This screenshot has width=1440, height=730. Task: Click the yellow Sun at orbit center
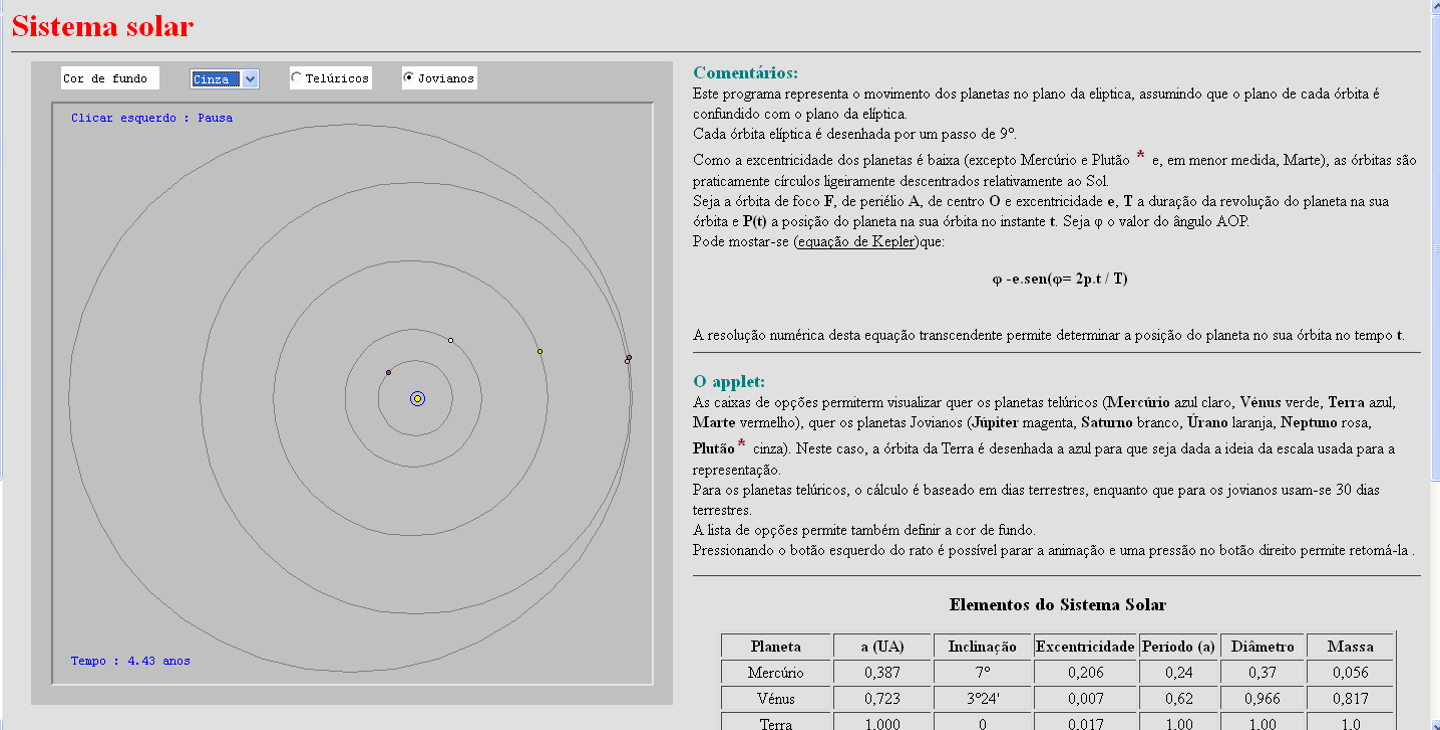click(417, 398)
